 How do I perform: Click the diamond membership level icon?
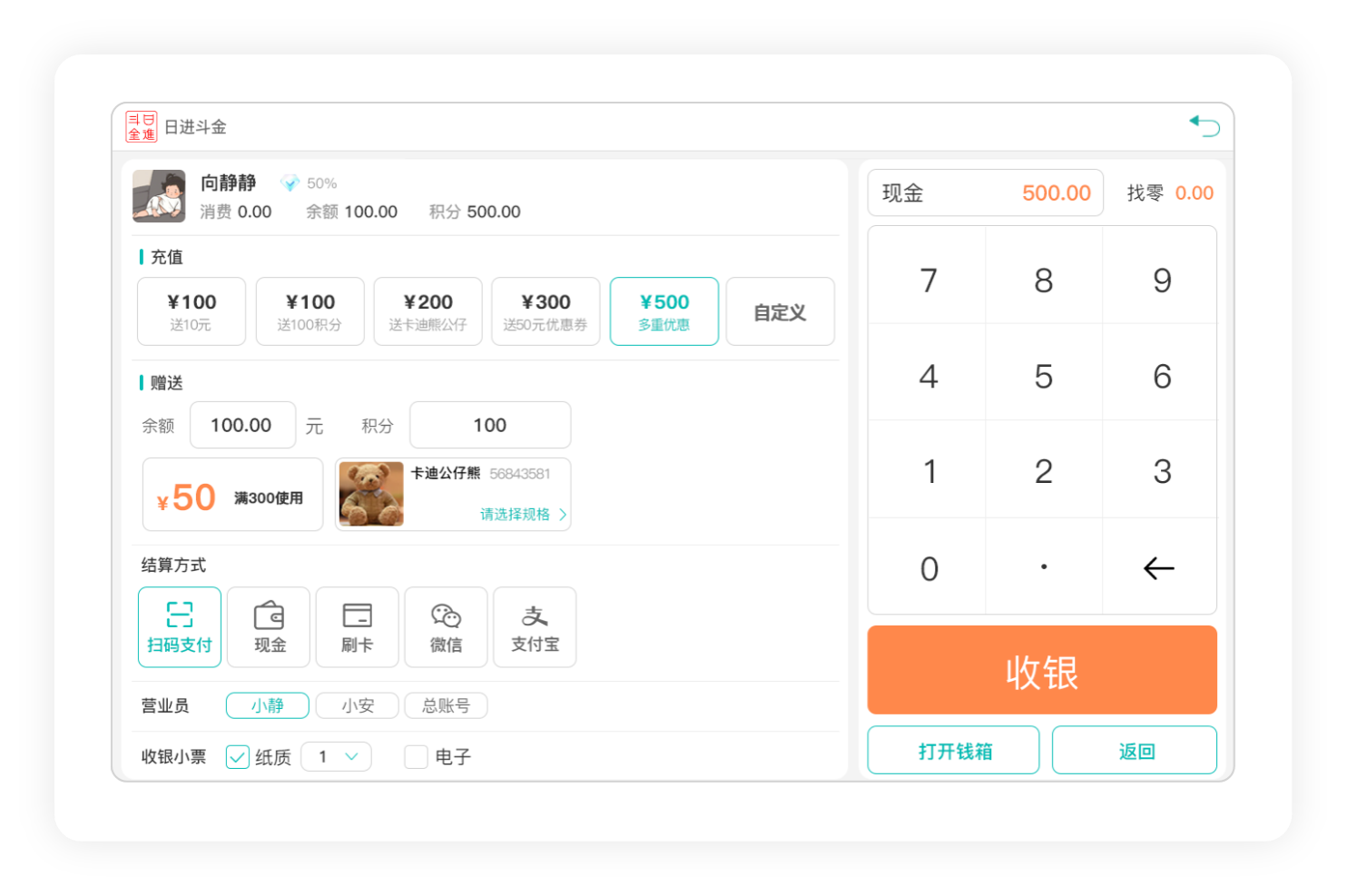point(290,183)
